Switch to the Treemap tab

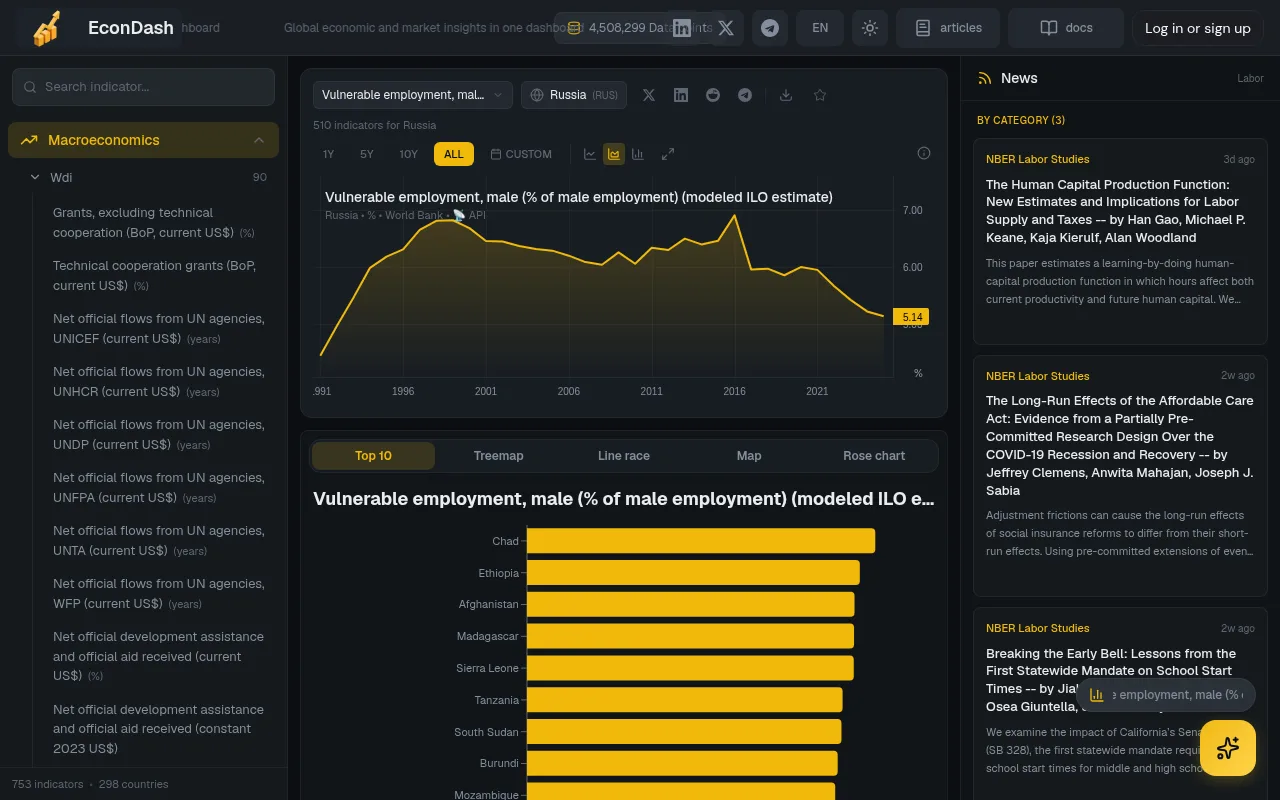498,456
